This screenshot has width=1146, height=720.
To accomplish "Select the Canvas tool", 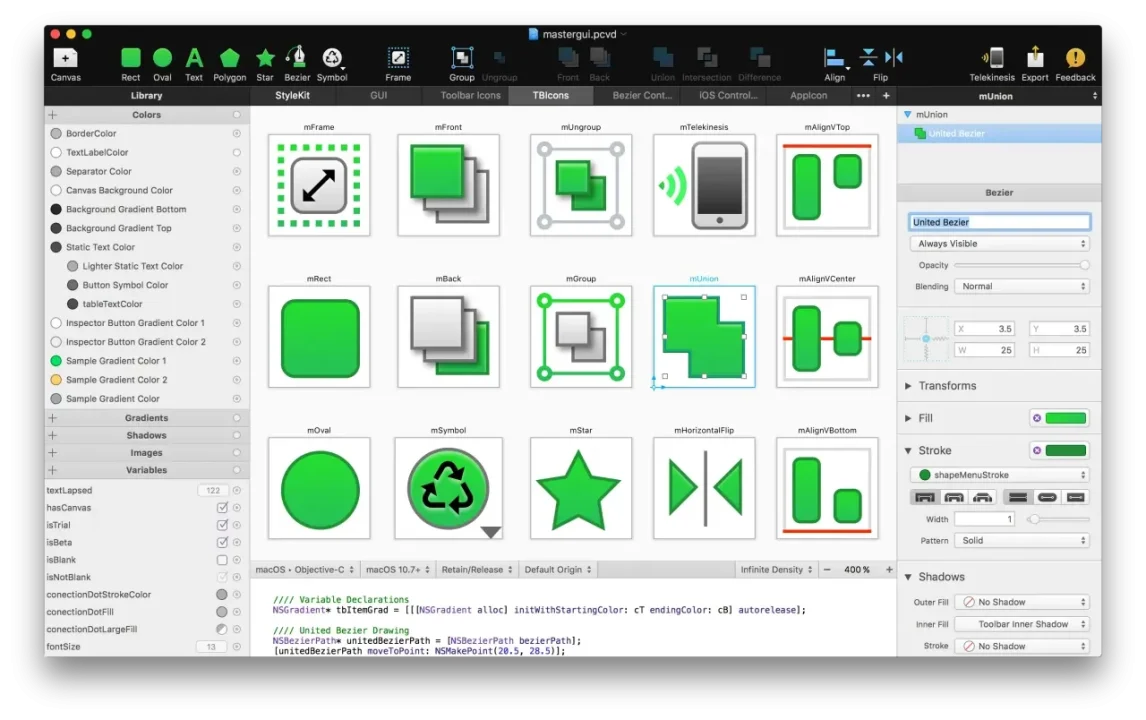I will pyautogui.click(x=65, y=64).
